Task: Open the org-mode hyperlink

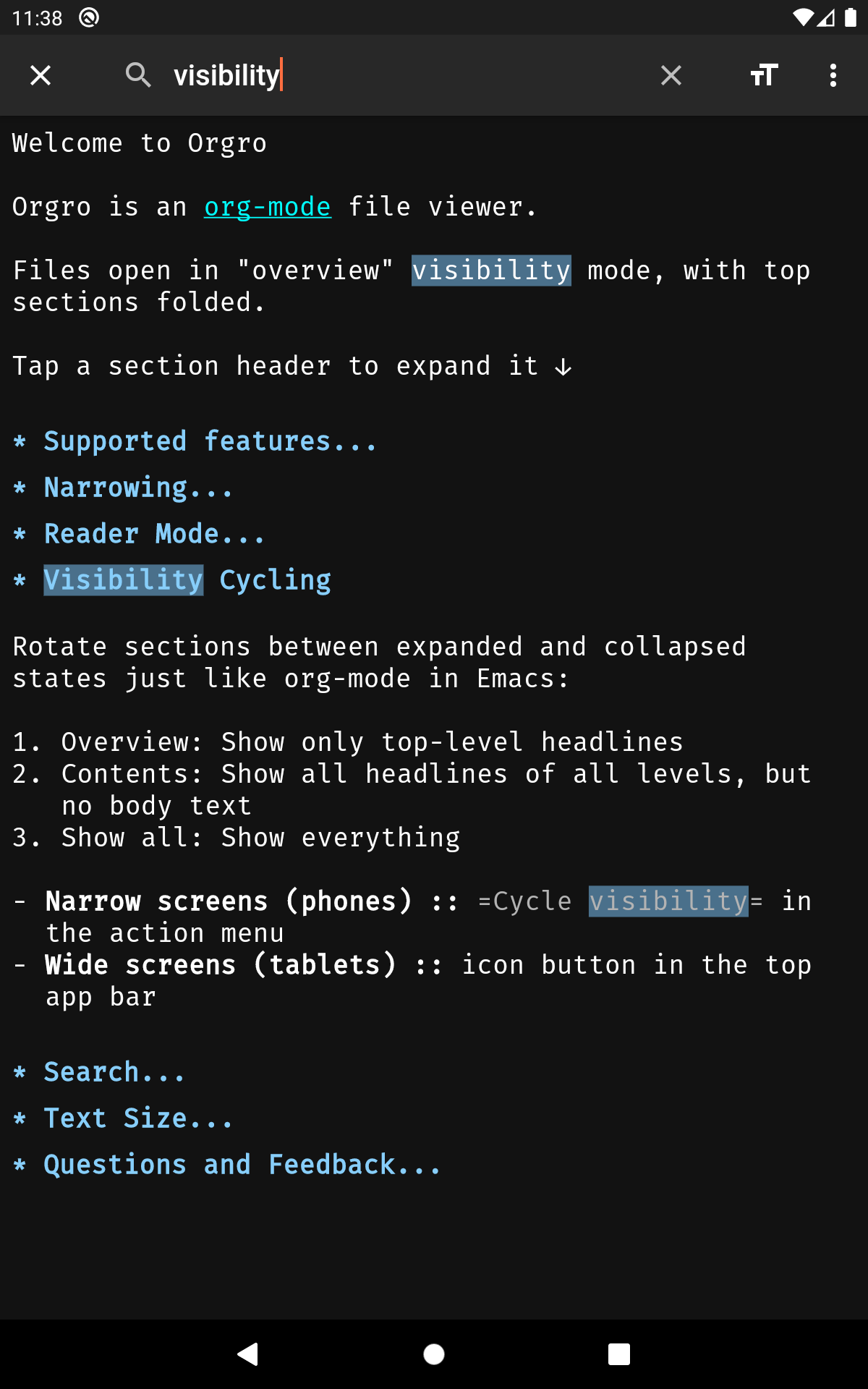Action: pos(268,207)
